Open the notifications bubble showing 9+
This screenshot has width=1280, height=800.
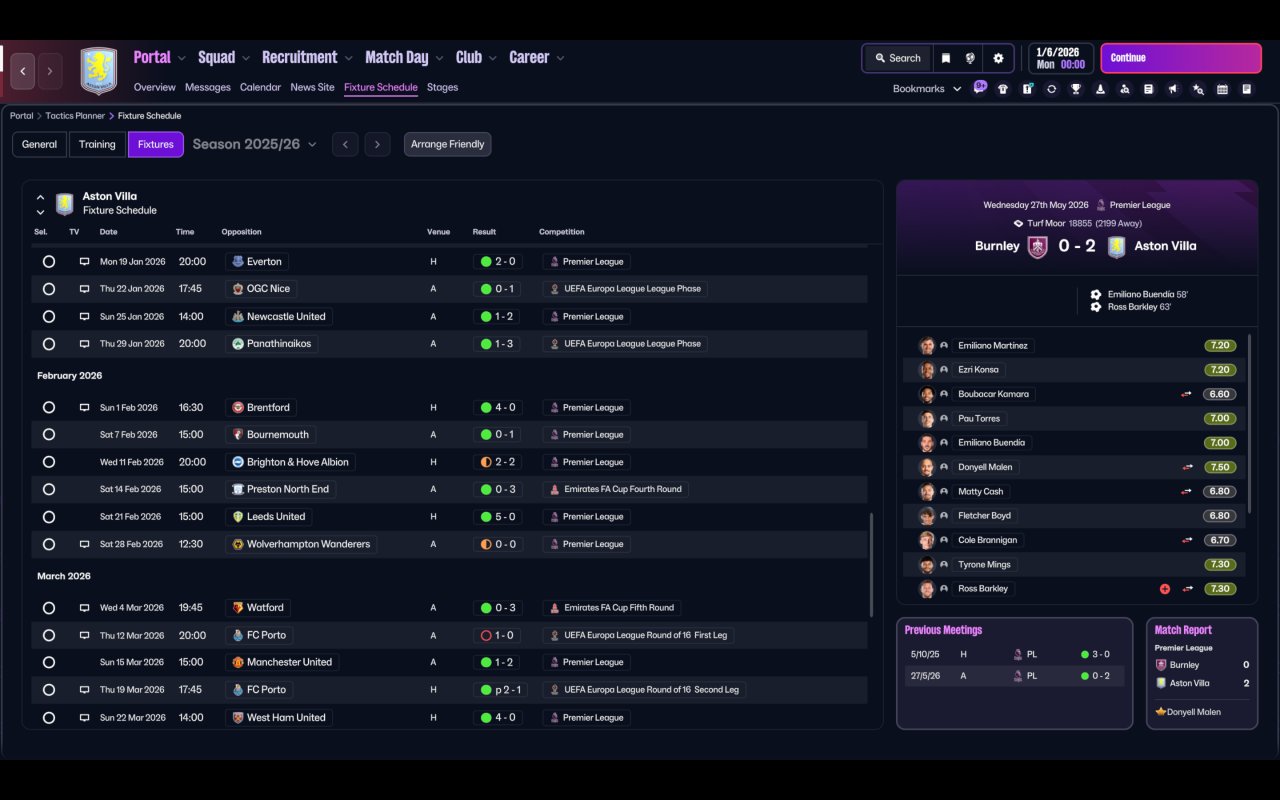(980, 87)
